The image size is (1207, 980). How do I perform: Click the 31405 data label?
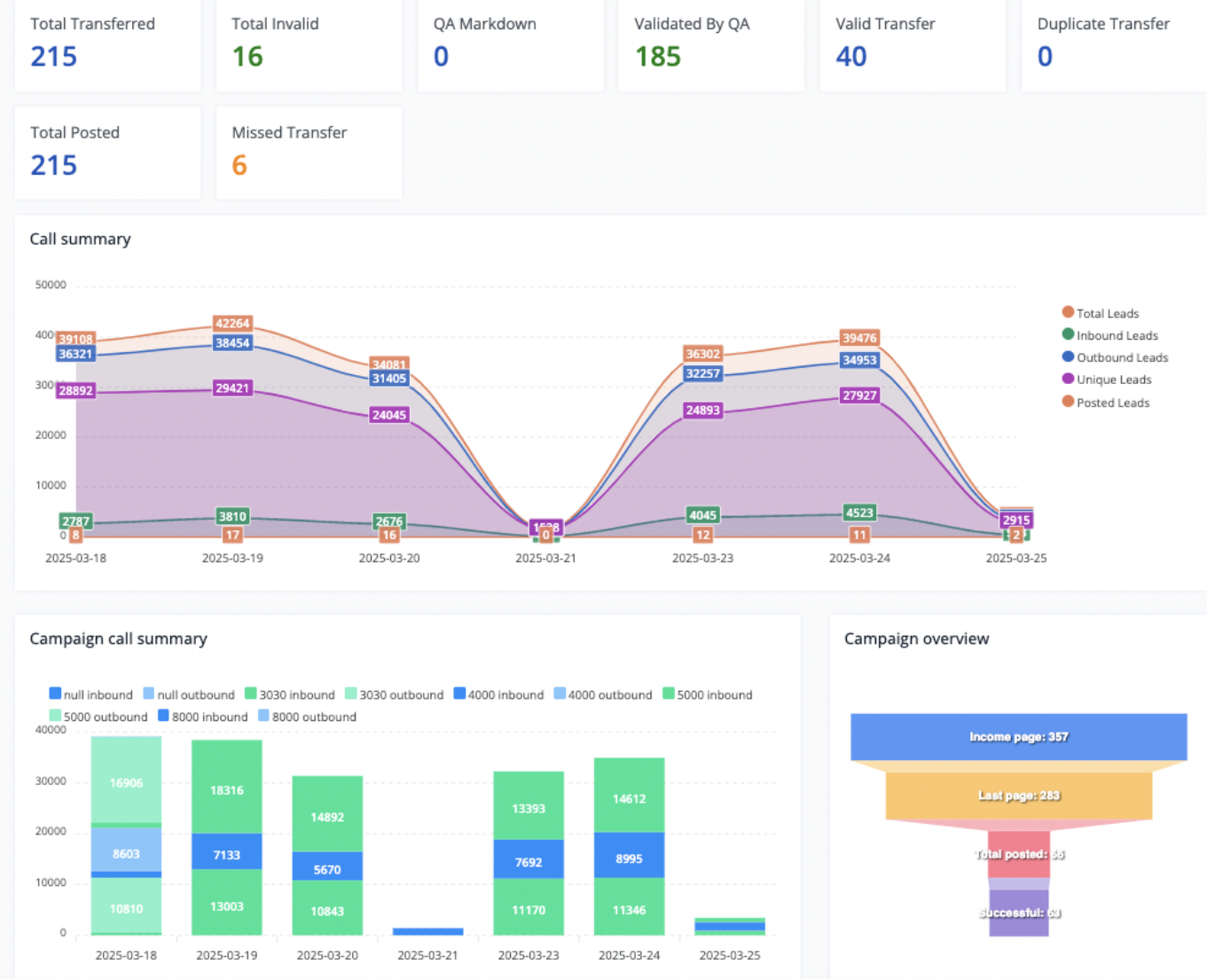pyautogui.click(x=389, y=379)
